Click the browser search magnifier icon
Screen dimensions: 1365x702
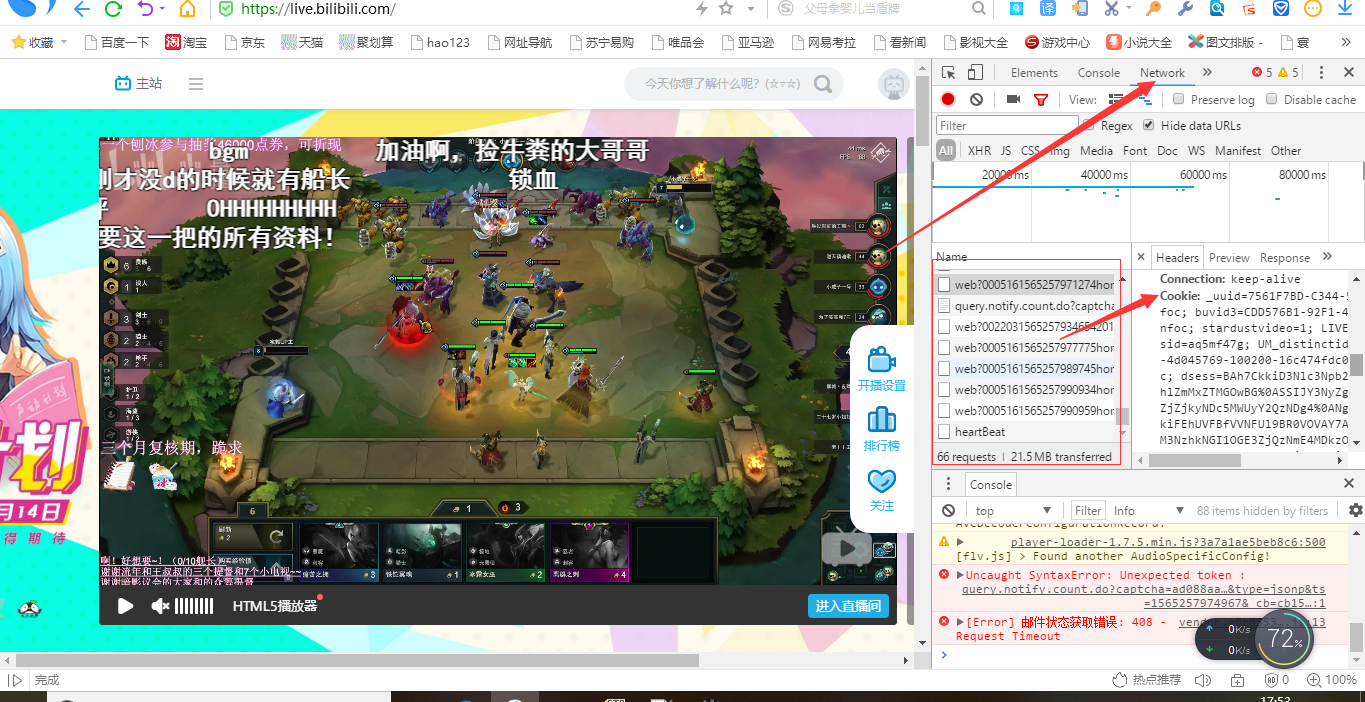click(979, 9)
